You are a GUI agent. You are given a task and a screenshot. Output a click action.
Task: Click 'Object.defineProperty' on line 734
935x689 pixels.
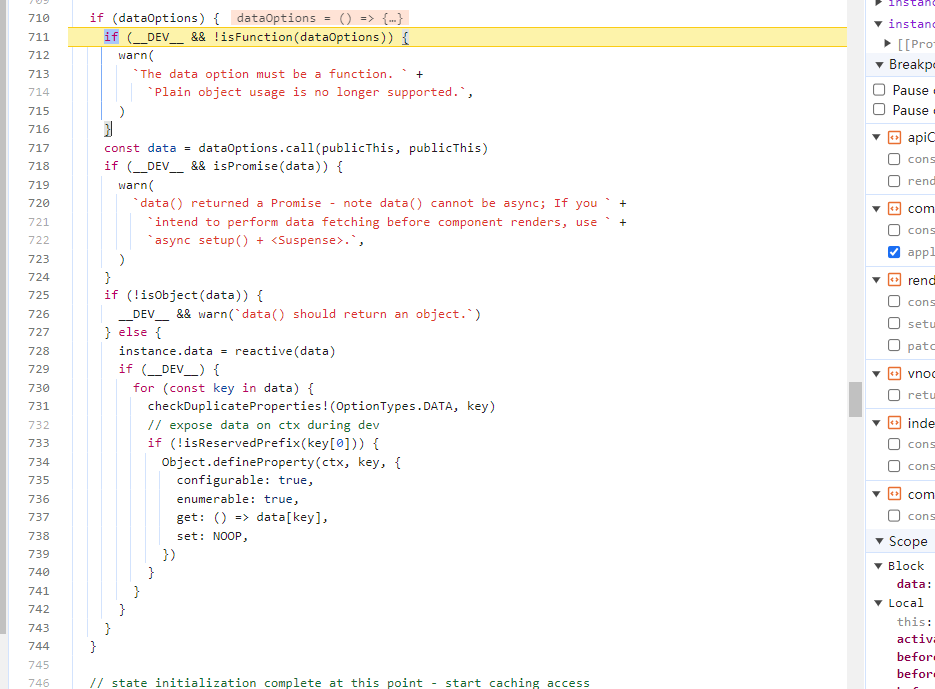238,462
